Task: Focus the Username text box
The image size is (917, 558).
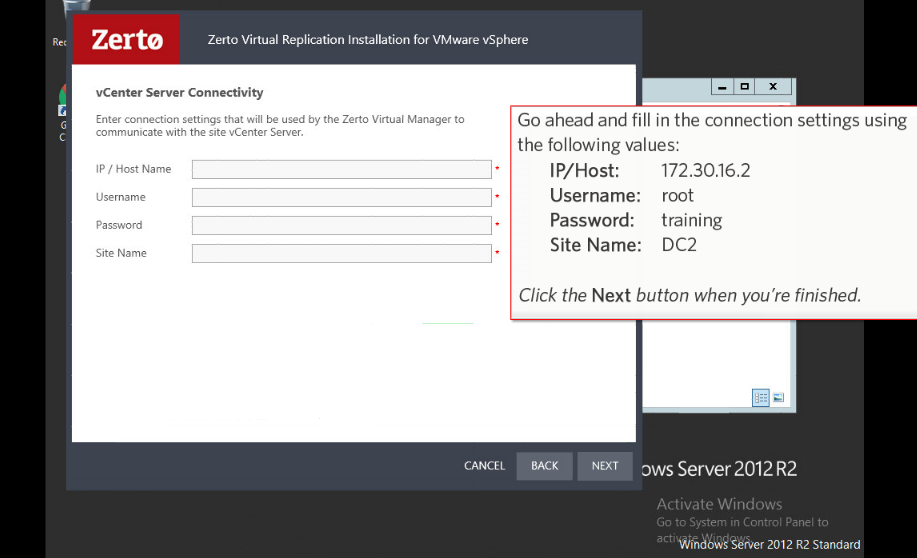Action: coord(341,197)
